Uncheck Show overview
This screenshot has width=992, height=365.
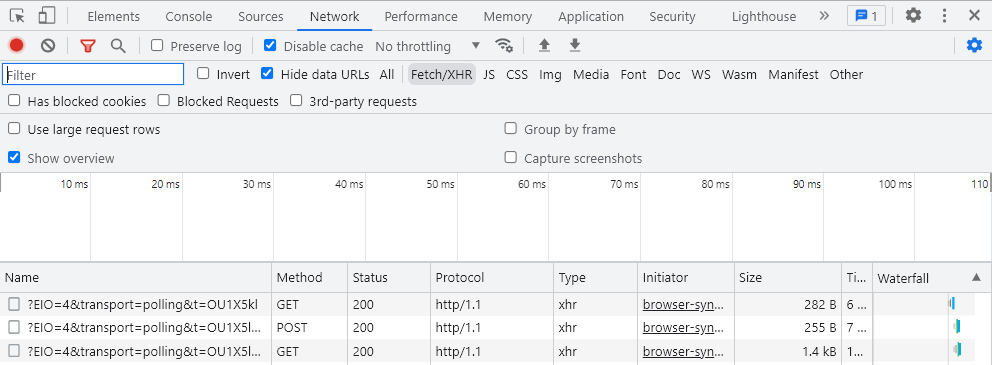pos(14,158)
